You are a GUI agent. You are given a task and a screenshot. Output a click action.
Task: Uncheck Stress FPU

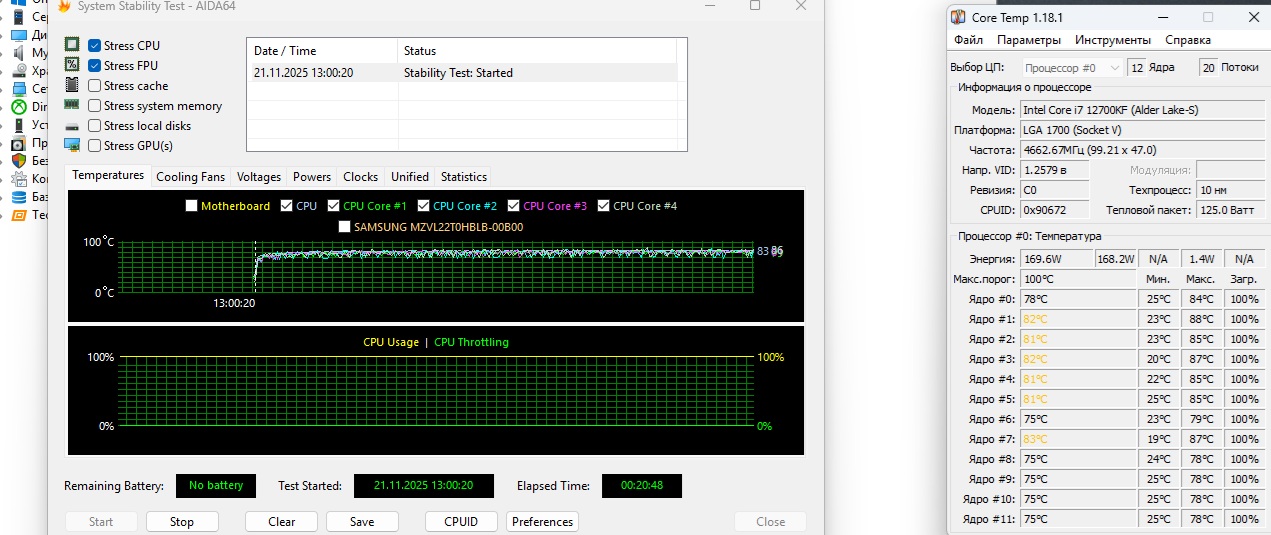(94, 65)
